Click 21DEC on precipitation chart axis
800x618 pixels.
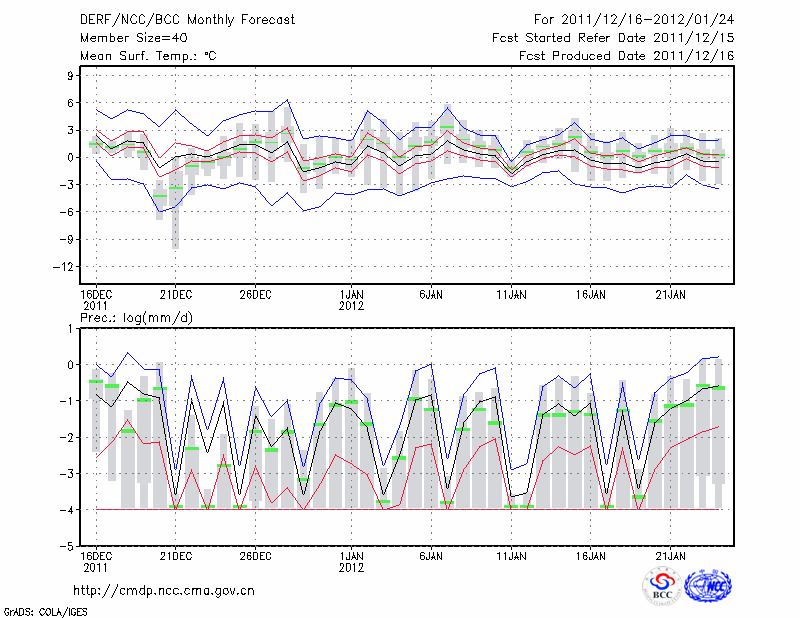pos(175,555)
